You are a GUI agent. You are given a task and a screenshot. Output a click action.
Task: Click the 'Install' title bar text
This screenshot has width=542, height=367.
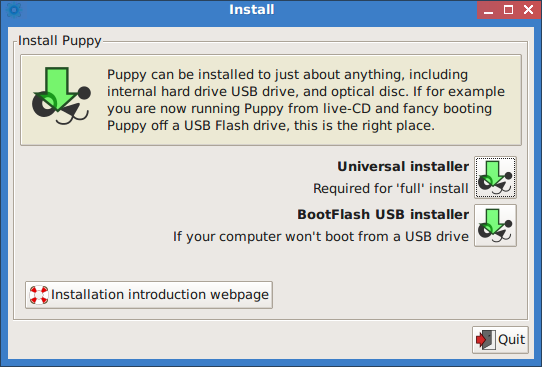(252, 10)
